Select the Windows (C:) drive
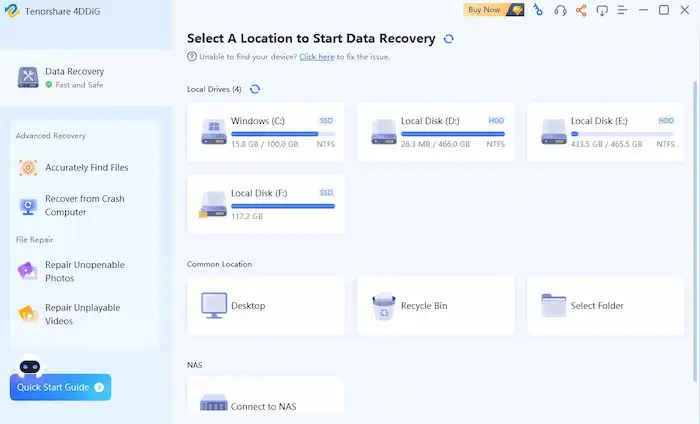This screenshot has height=424, width=700. coord(266,132)
